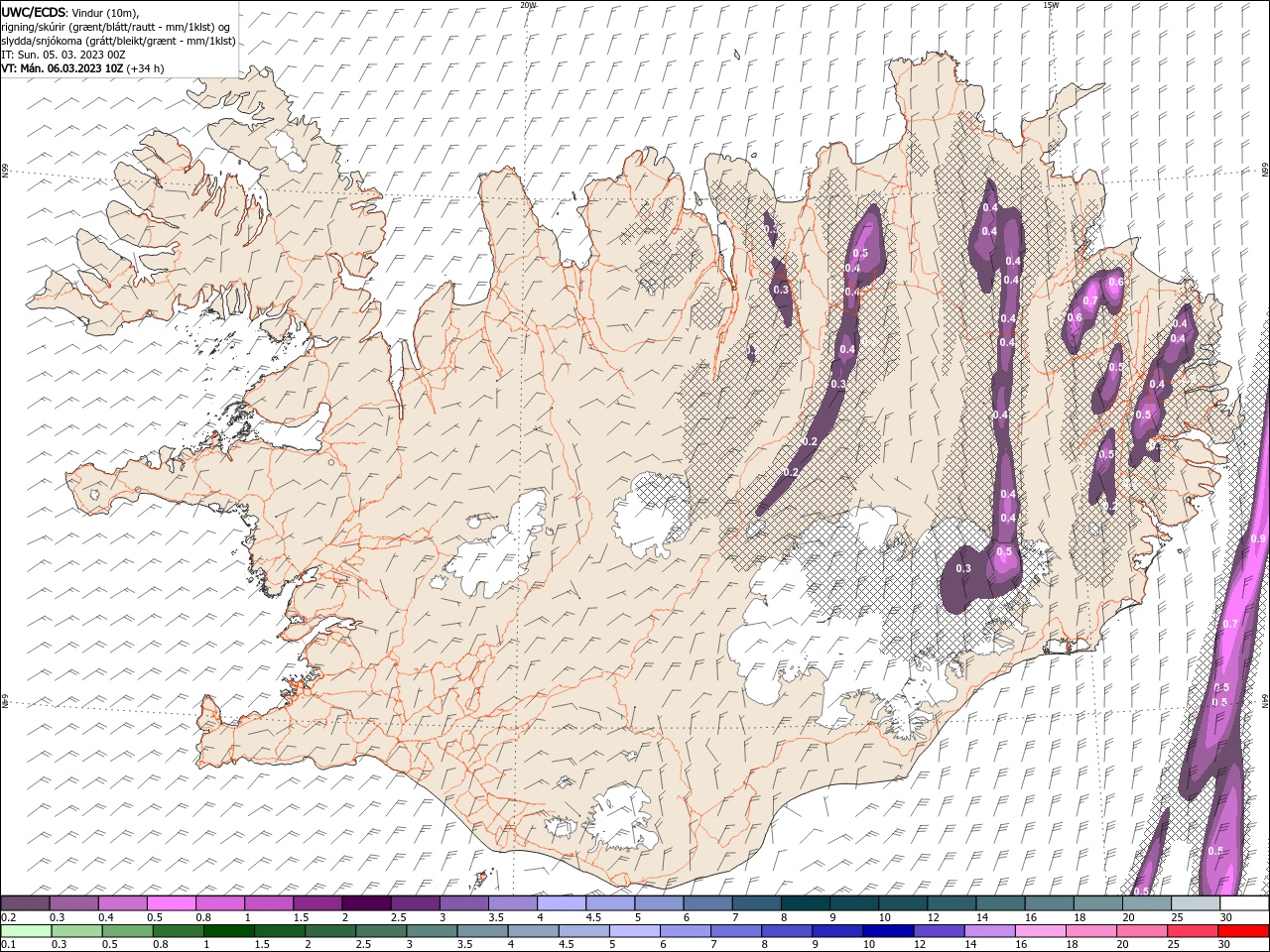Select the 2 green swatch in lower legend row

point(331,930)
